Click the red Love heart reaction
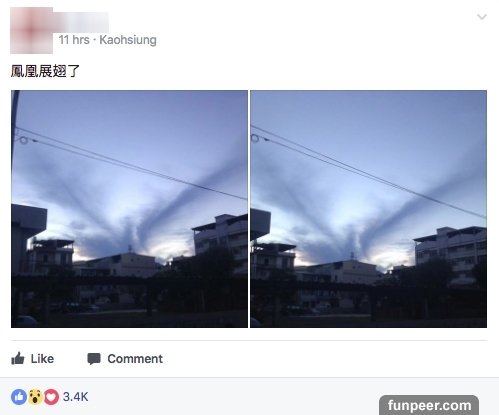Image resolution: width=499 pixels, height=415 pixels. pyautogui.click(x=51, y=397)
